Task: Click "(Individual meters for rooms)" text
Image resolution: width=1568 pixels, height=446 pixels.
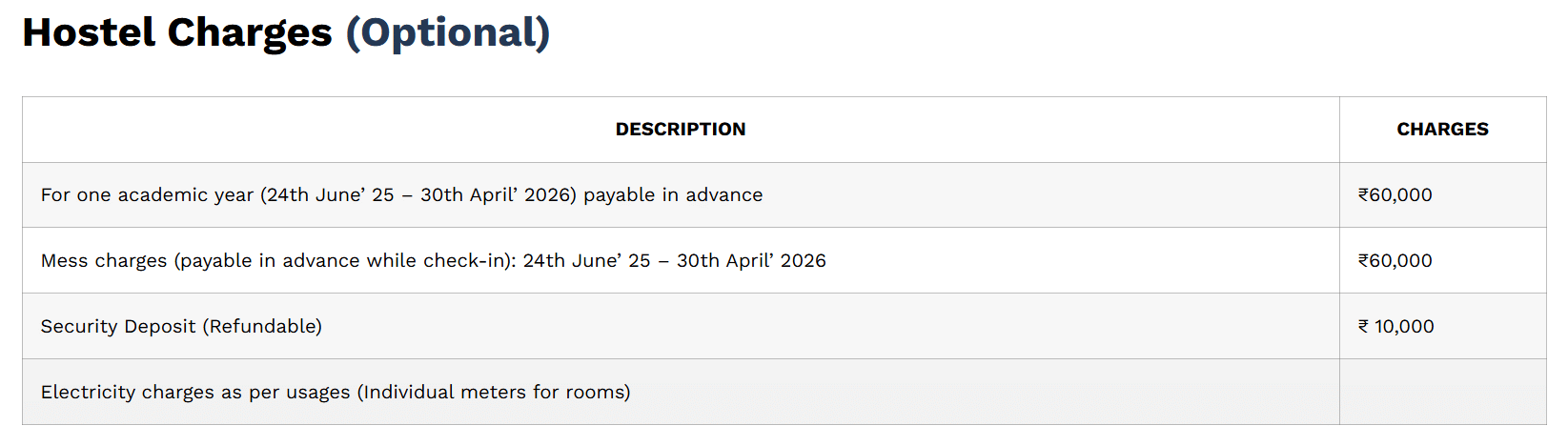Action: pyautogui.click(x=494, y=393)
